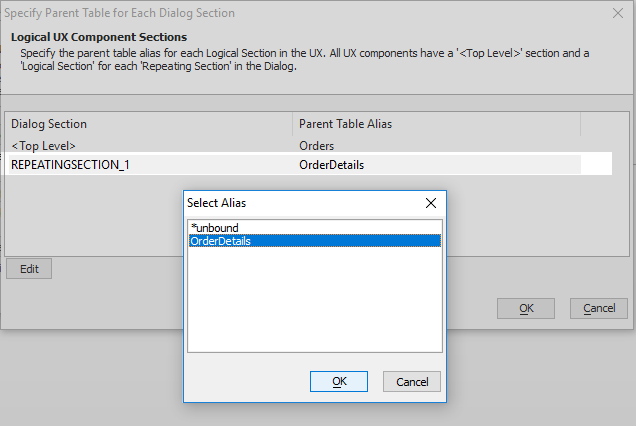Select the REPEATINGSECTION_1 row
The width and height of the screenshot is (636, 426).
coord(295,164)
